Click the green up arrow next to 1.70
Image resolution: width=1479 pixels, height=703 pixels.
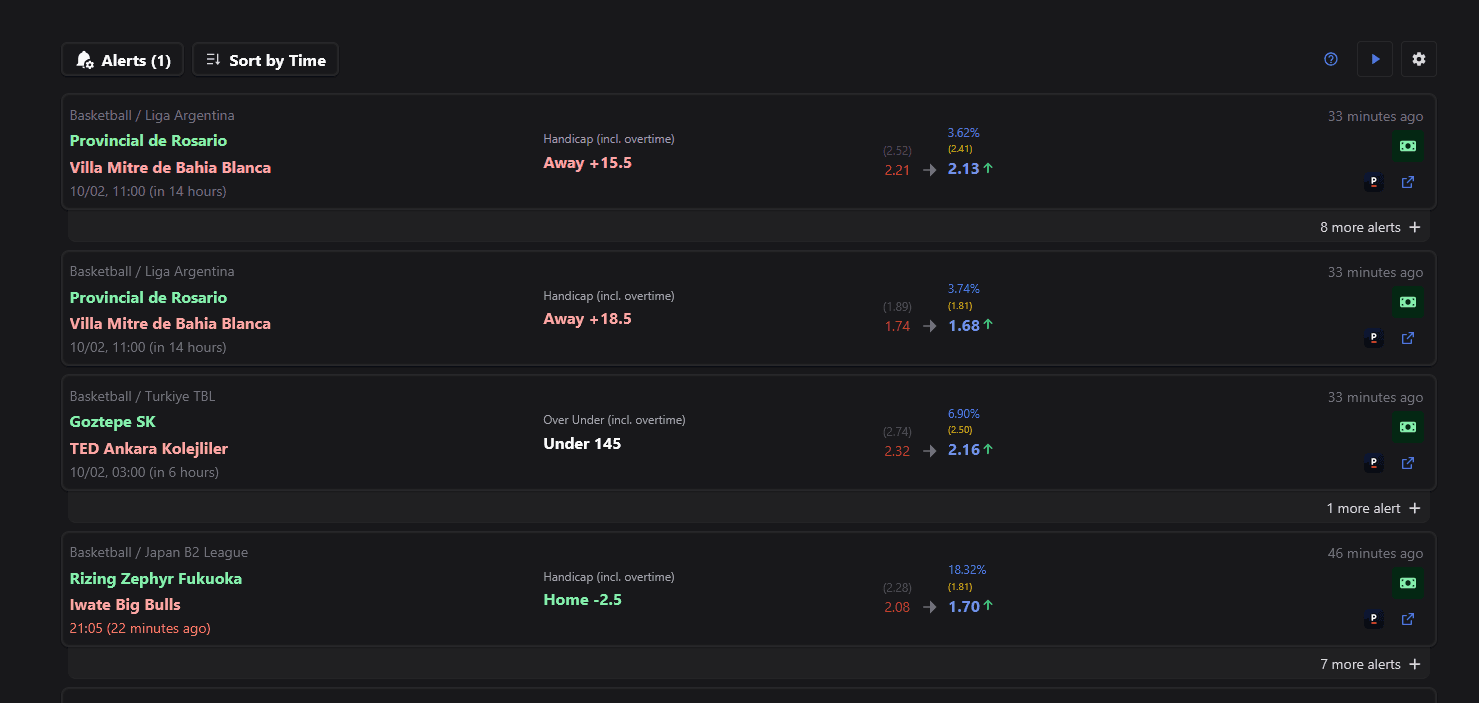pos(990,605)
